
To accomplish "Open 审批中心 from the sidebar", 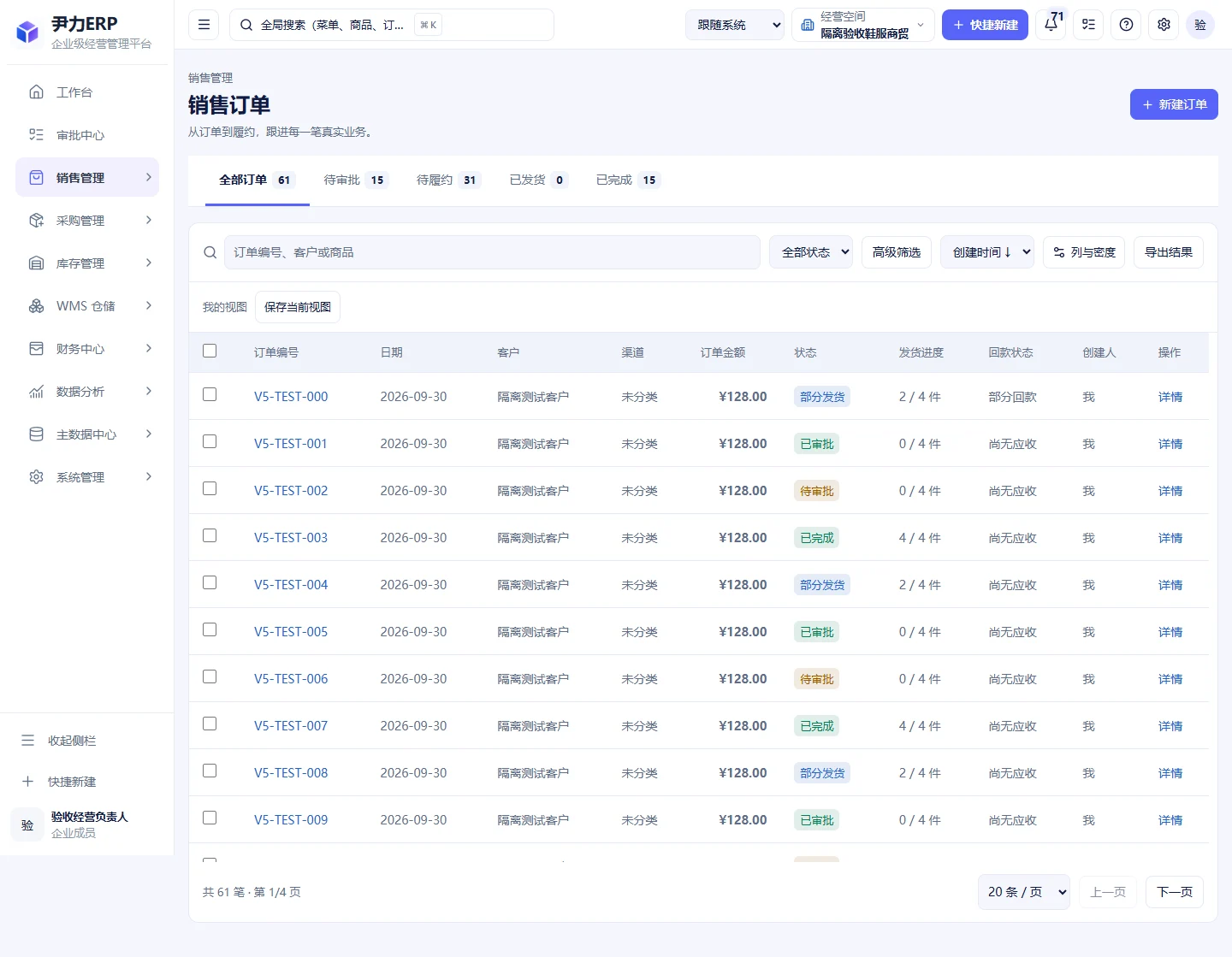I will click(87, 134).
